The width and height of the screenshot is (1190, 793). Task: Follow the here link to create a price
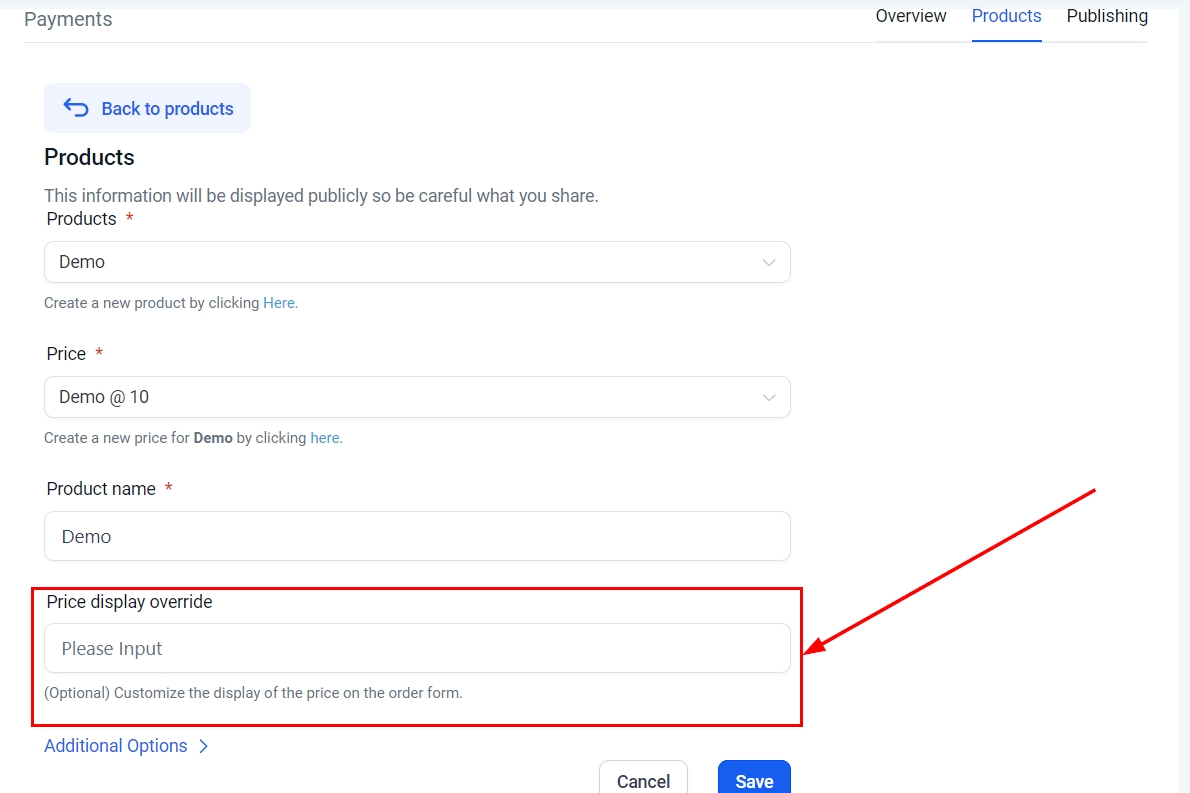pos(325,438)
